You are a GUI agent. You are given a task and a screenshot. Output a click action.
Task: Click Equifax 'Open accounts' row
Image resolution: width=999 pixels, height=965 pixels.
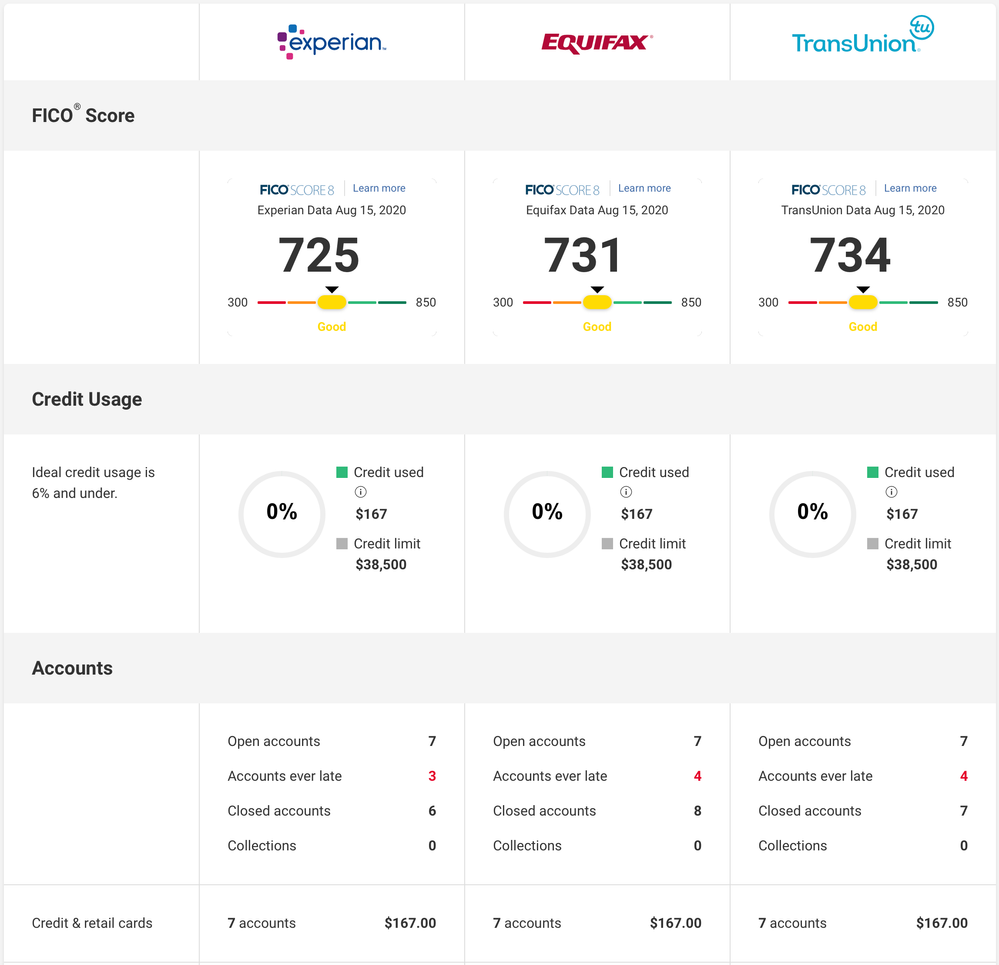(x=597, y=741)
